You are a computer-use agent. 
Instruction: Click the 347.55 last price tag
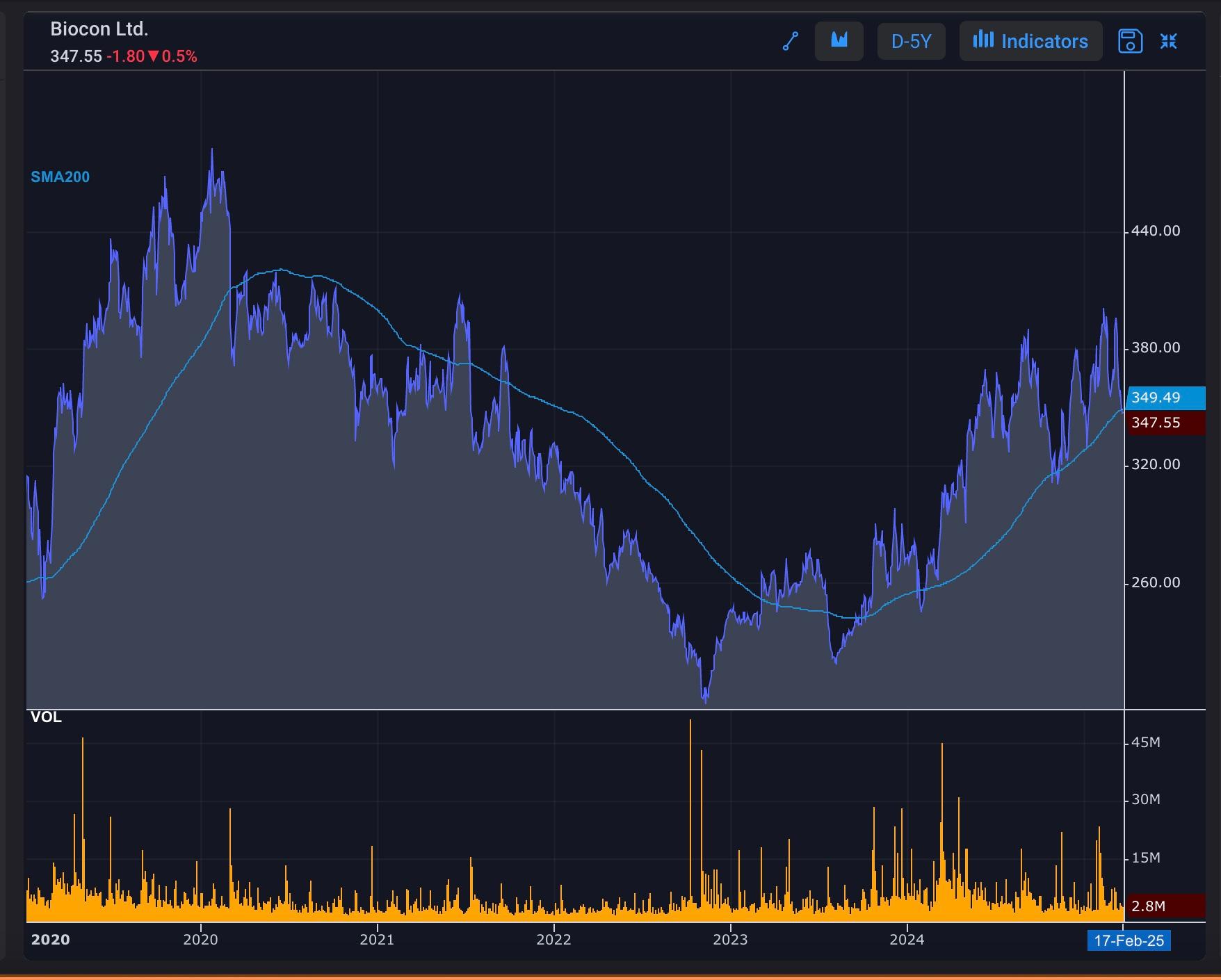1165,423
